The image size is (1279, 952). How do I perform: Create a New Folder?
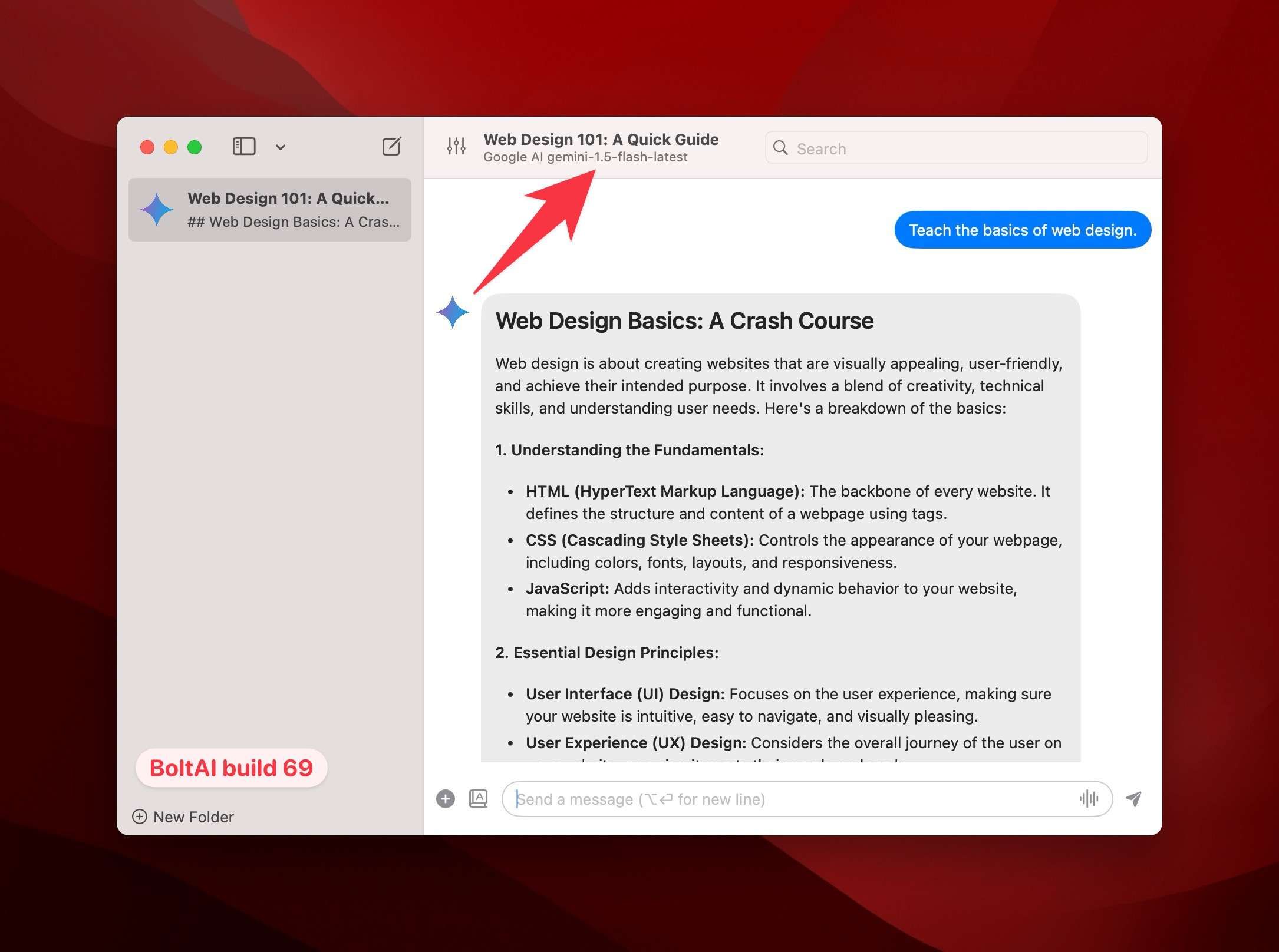[x=193, y=817]
